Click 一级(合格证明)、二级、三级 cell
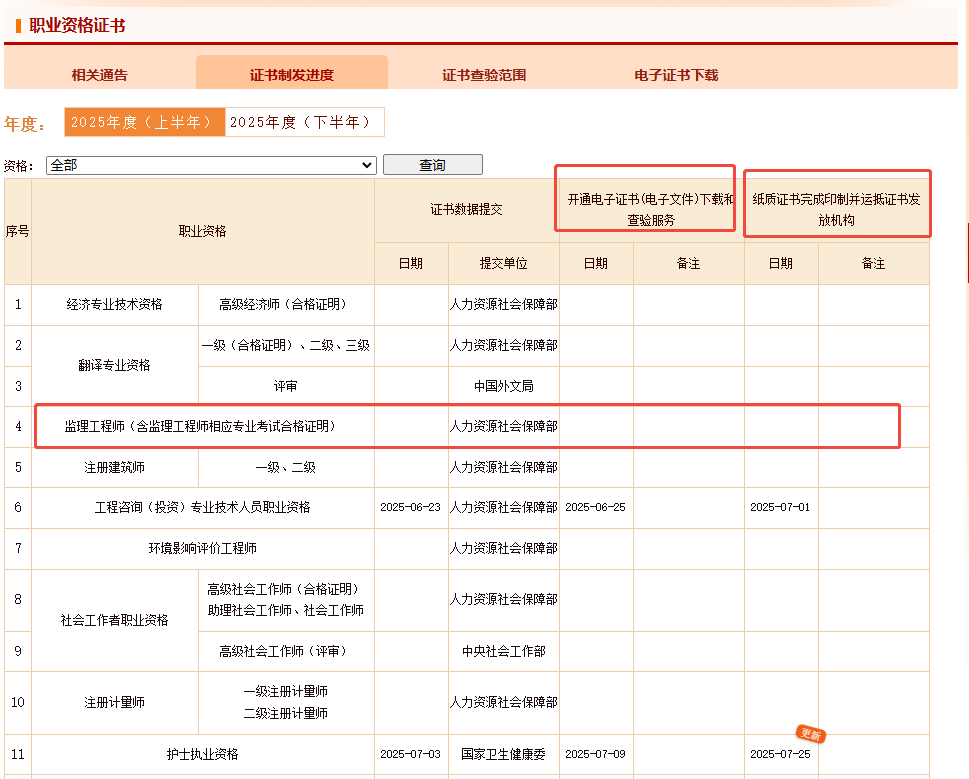This screenshot has height=779, width=969. tap(286, 345)
